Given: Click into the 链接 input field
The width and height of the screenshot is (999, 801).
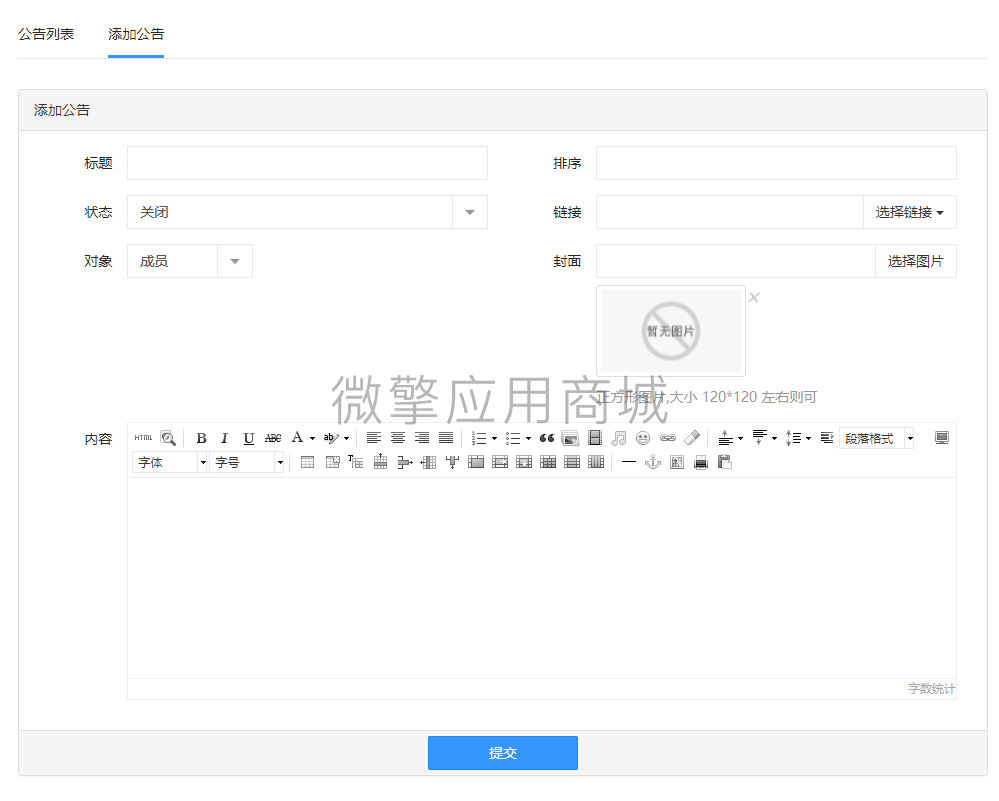Looking at the screenshot, I should point(730,212).
